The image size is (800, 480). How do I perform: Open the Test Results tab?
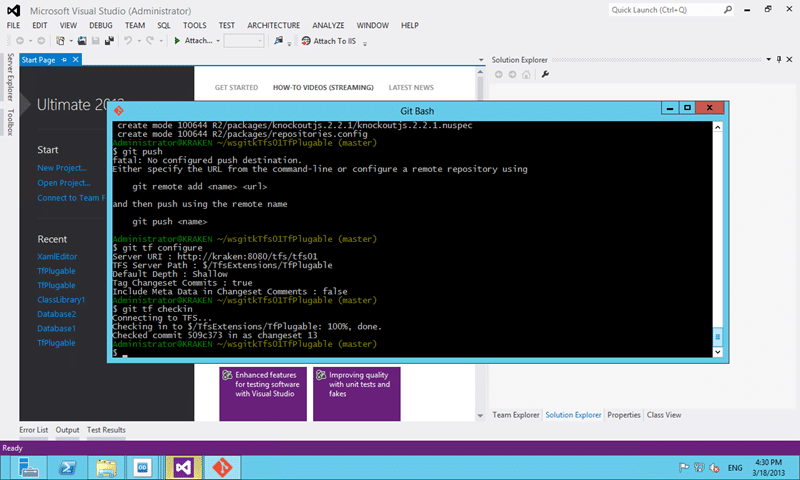tap(106, 430)
